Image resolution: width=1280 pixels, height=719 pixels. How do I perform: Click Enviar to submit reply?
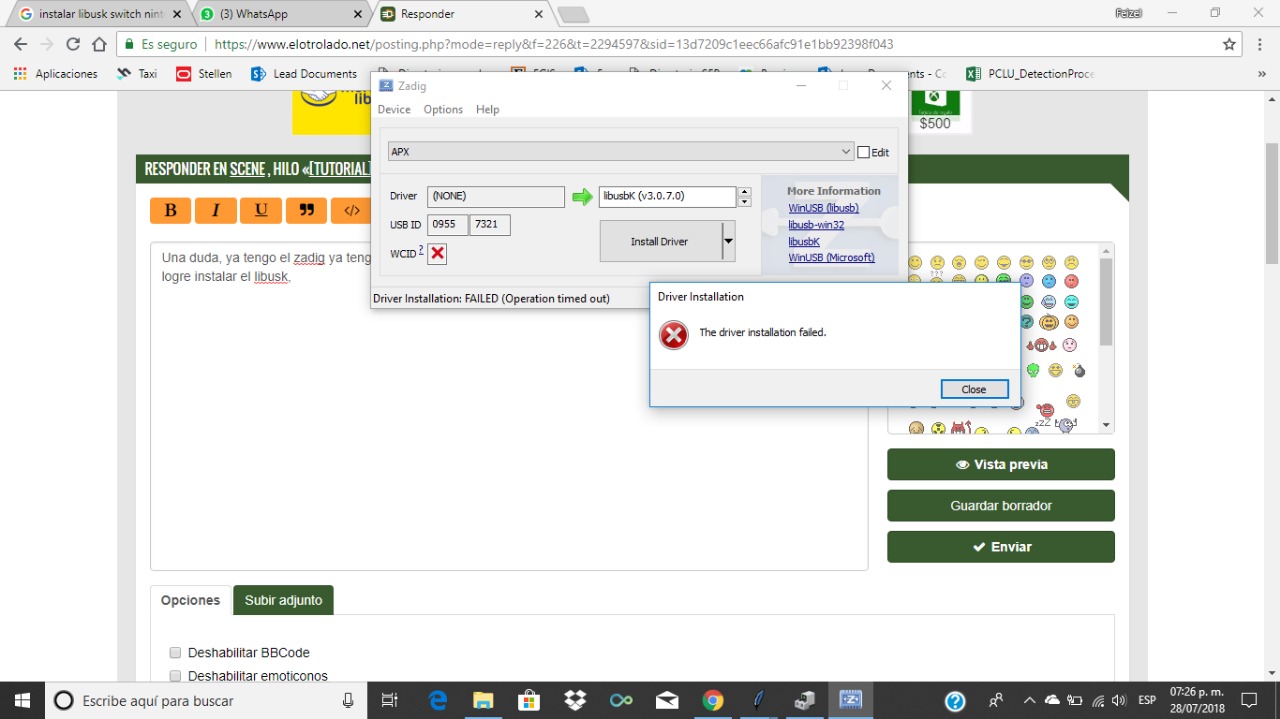(1001, 546)
